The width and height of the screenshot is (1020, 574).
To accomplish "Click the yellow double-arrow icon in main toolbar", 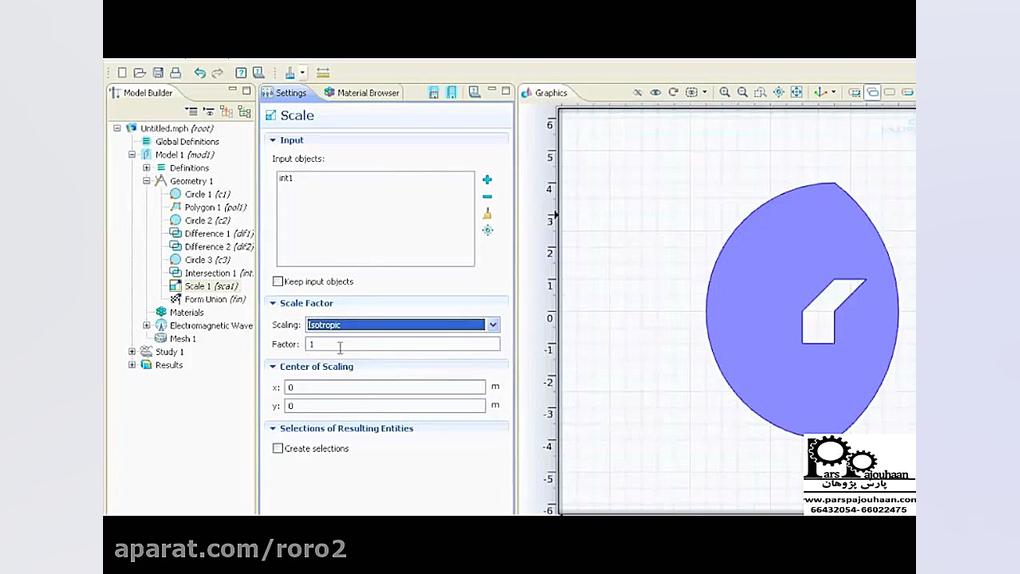I will 323,73.
